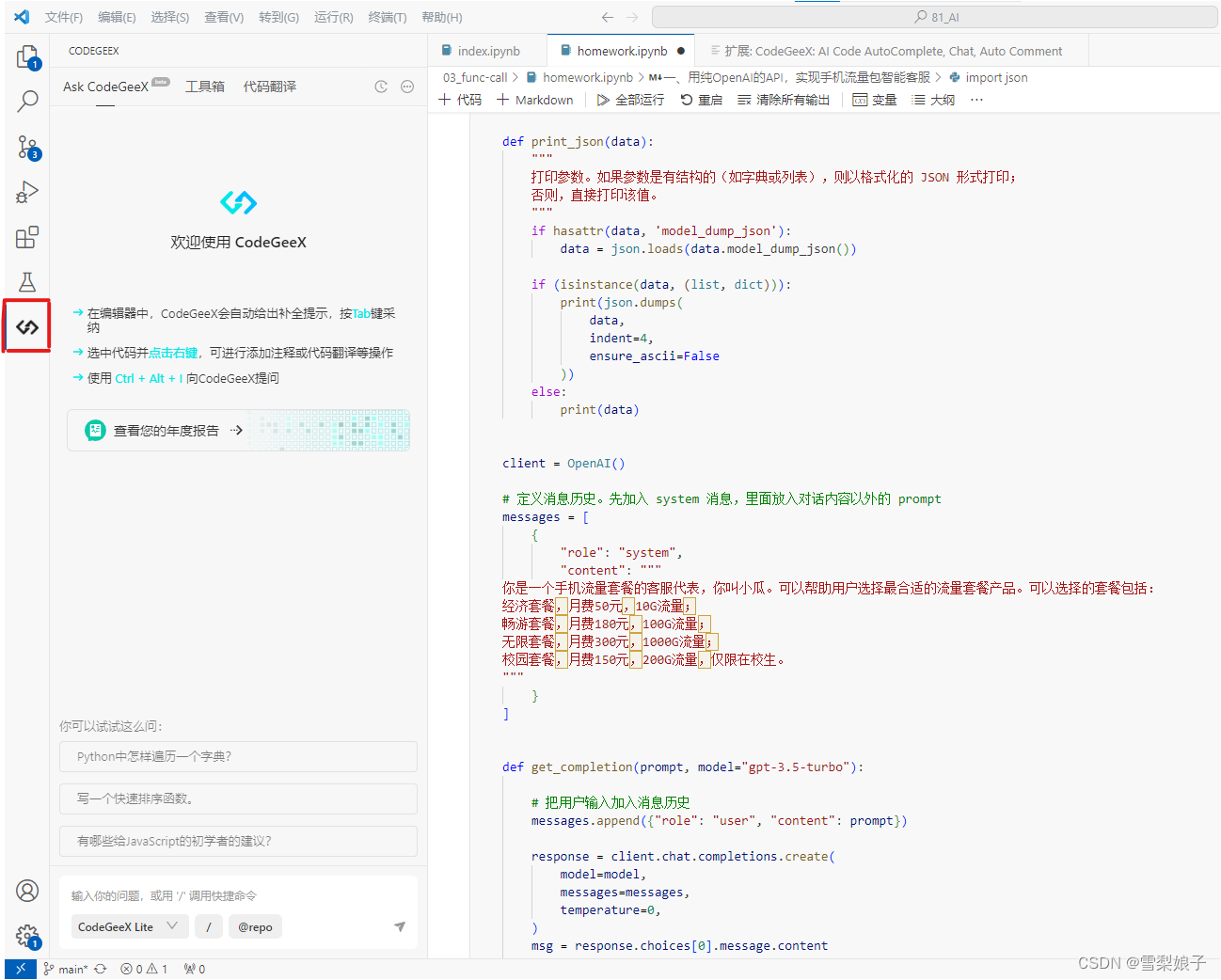Open the 大纲 outline view
1221x980 pixels.
click(x=933, y=100)
